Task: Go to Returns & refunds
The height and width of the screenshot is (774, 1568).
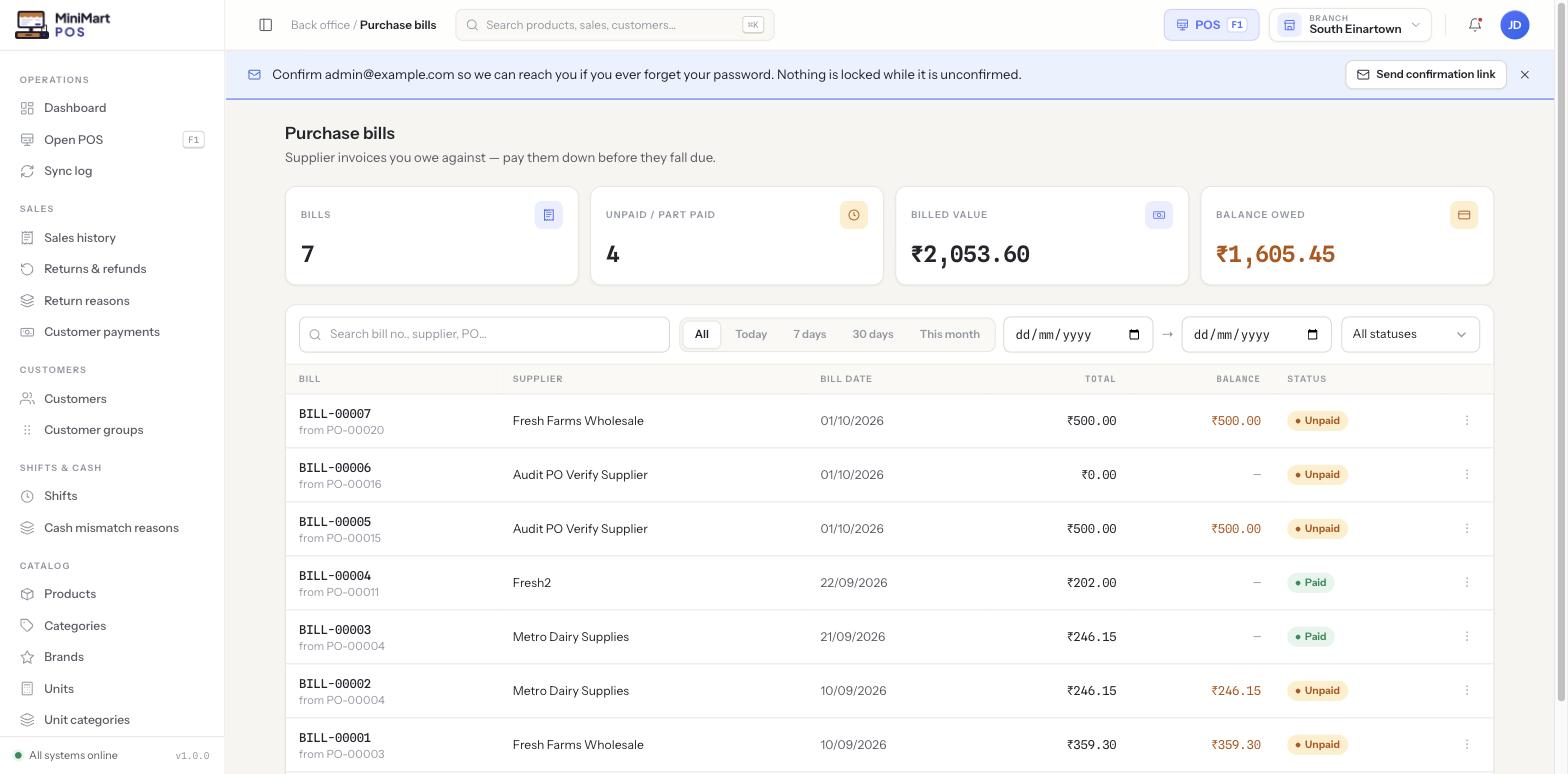Action: tap(112, 269)
